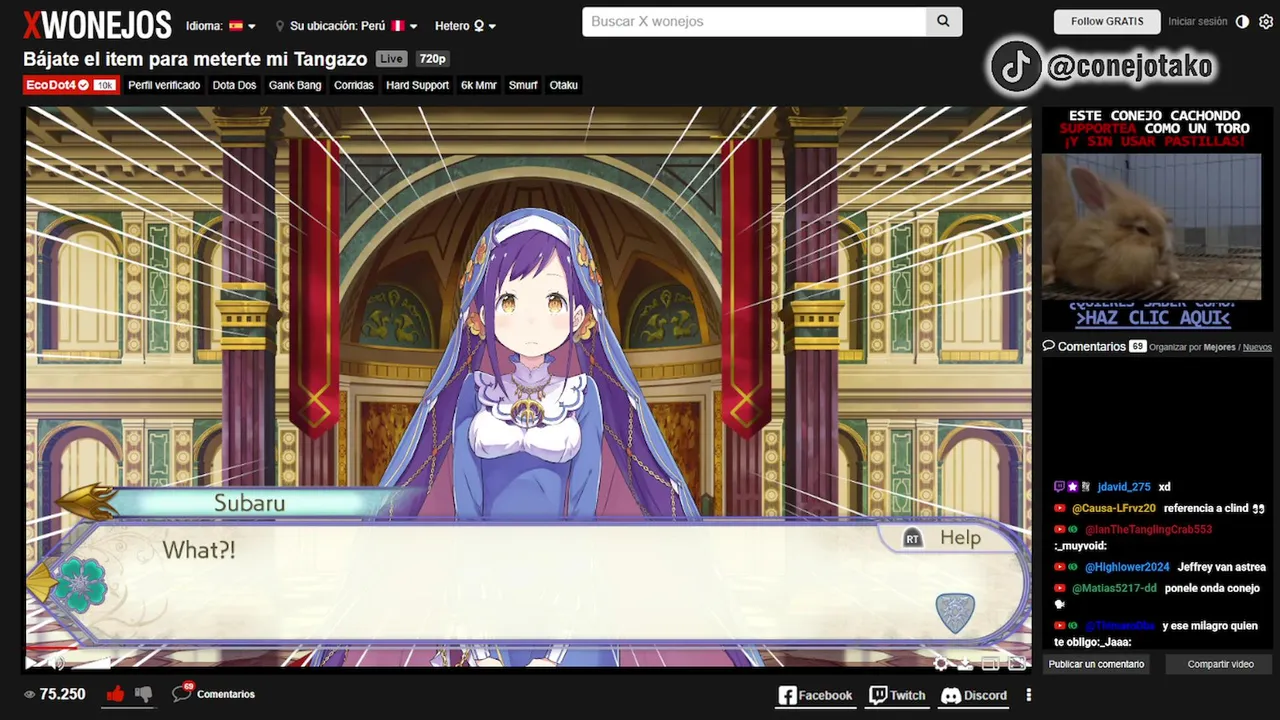Click the volume speaker icon on the player
1280x720 pixels.
pyautogui.click(x=57, y=662)
